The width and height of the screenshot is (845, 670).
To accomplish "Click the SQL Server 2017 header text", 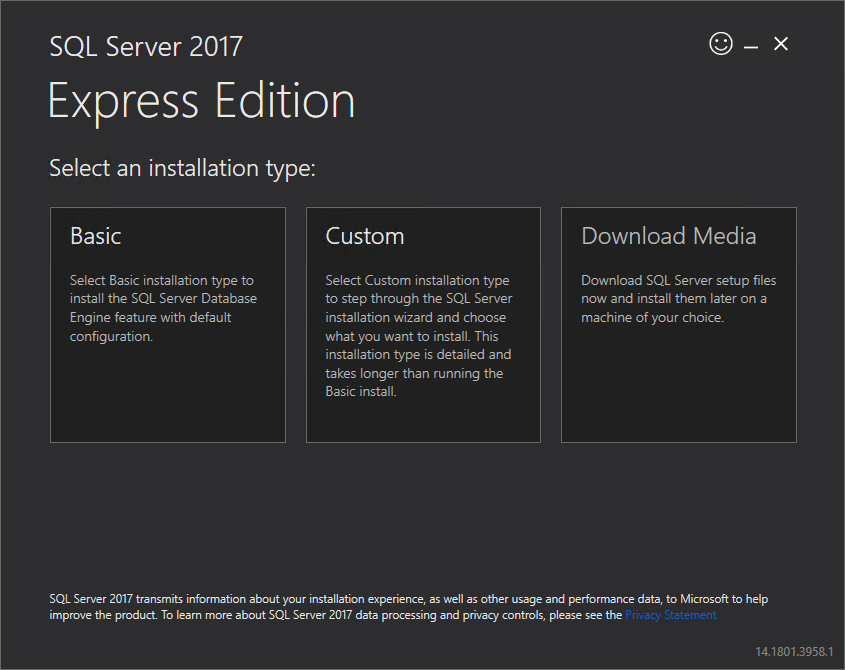I will tap(146, 46).
